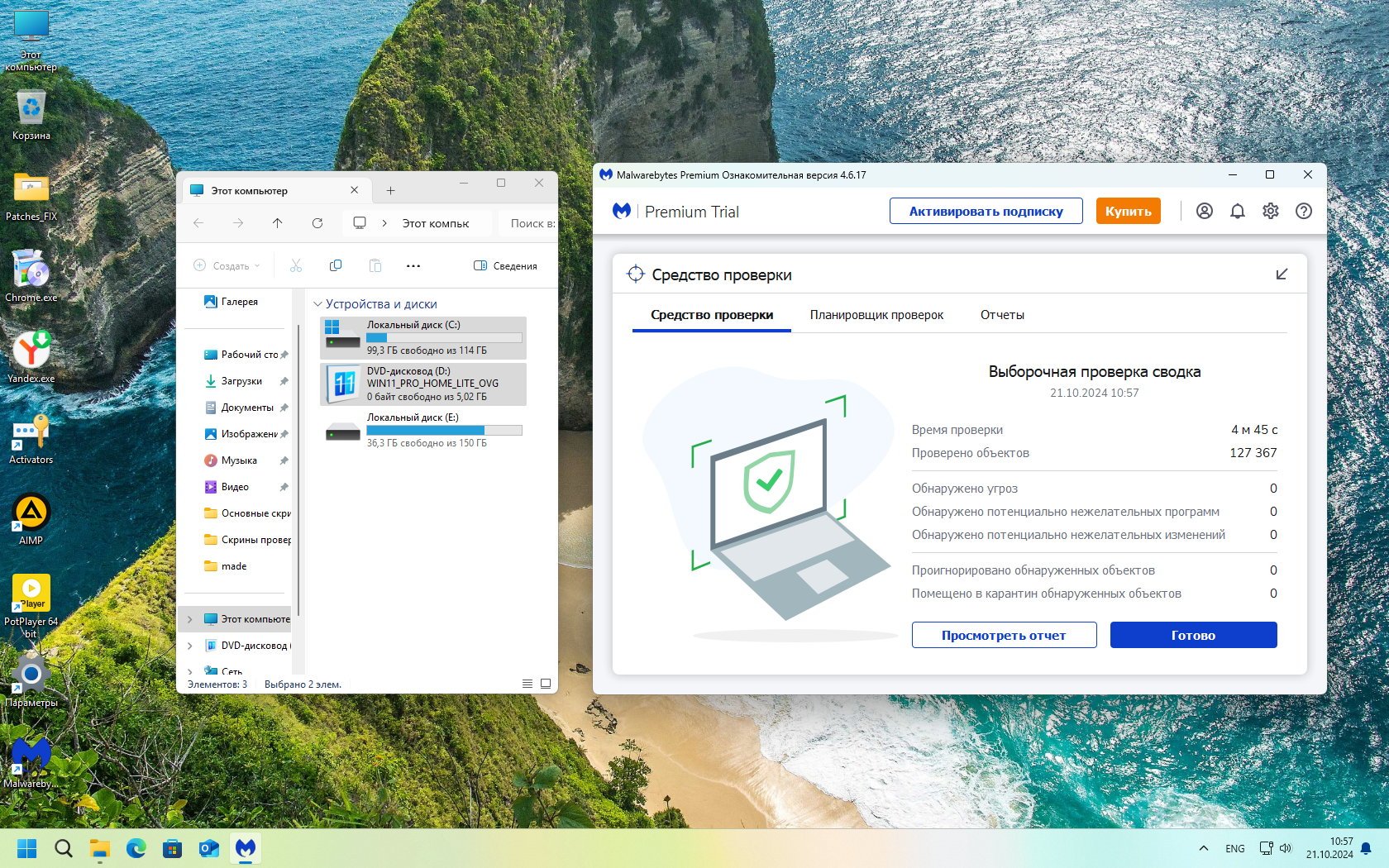The image size is (1389, 868).
Task: Open Рабочий стол in the navigation pane
Action: point(246,355)
